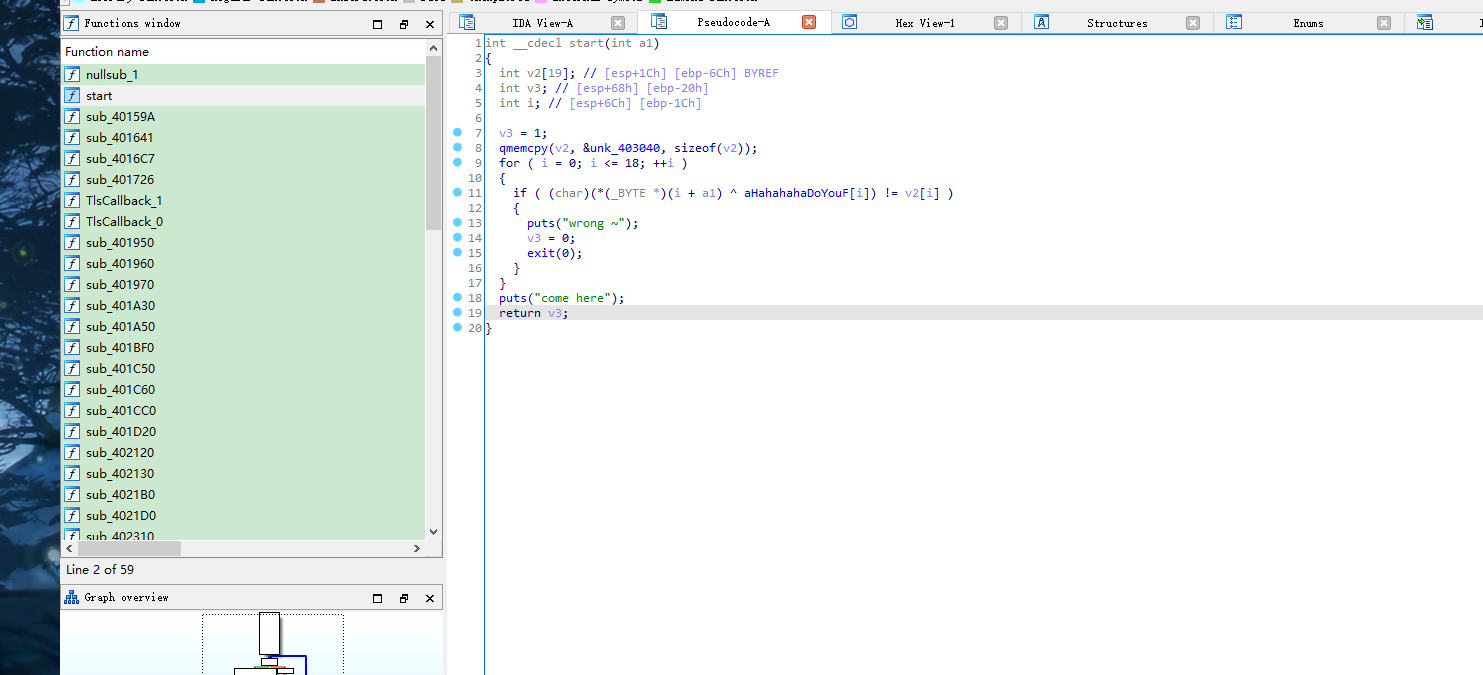
Task: Close the Functions window panel
Action: (x=430, y=24)
